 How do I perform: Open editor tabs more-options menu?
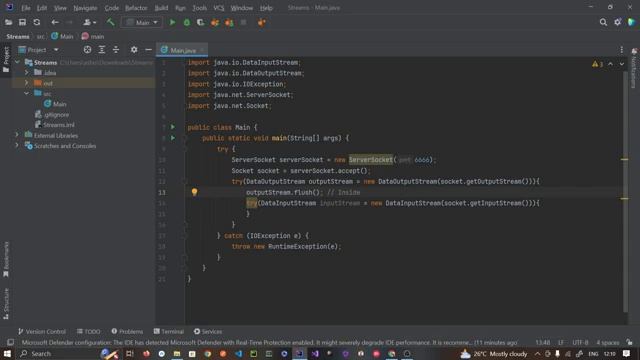coord(622,50)
